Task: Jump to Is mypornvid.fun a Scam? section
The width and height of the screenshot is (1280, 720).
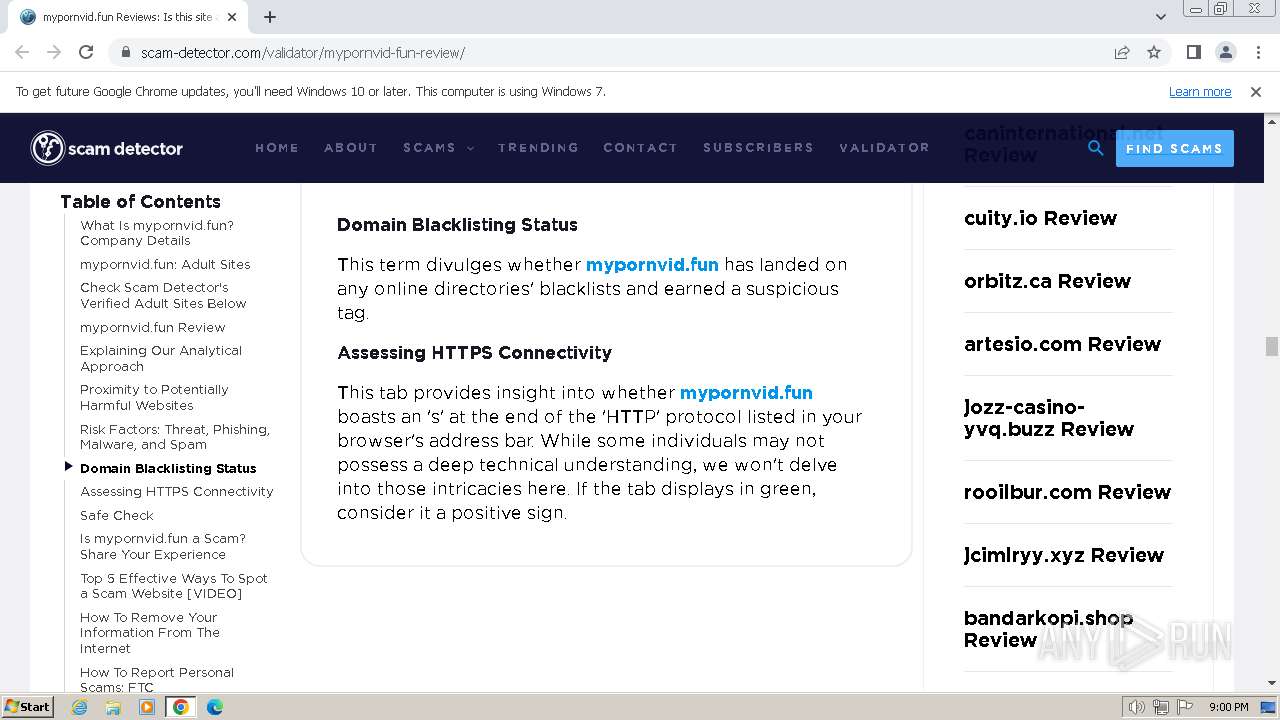Action: pos(163,547)
